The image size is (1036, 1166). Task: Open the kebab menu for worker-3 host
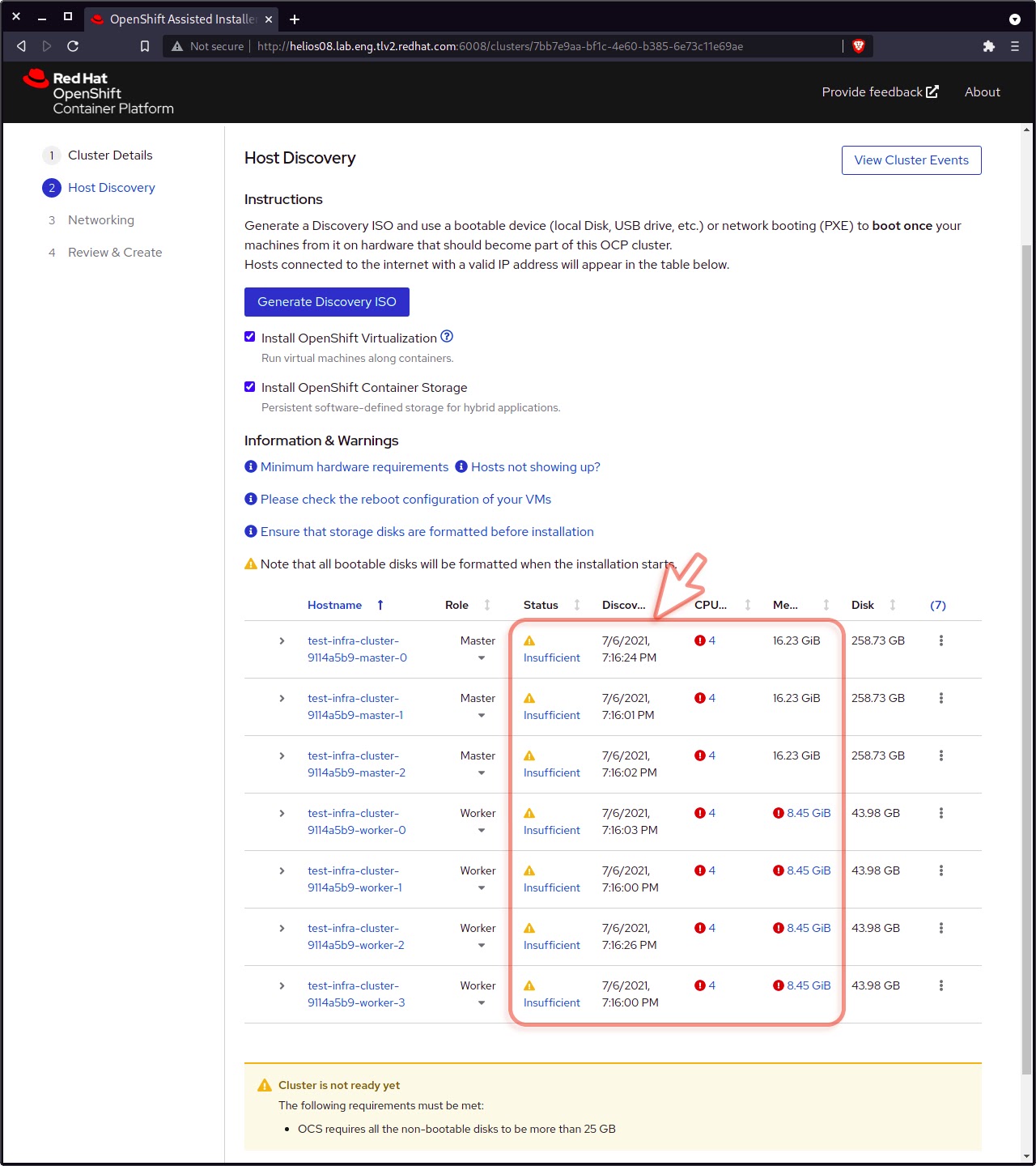pyautogui.click(x=940, y=985)
